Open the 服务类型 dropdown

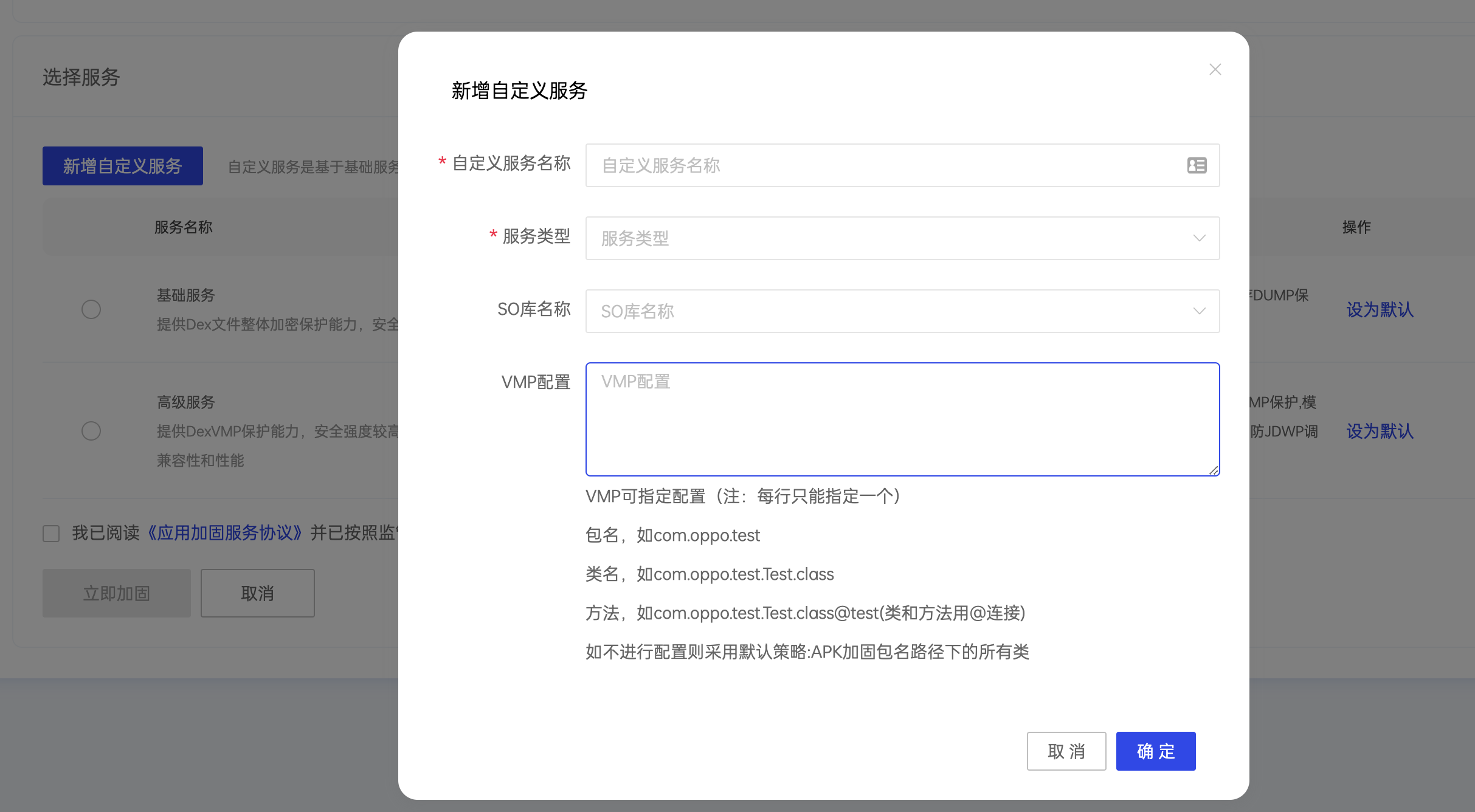click(x=902, y=238)
